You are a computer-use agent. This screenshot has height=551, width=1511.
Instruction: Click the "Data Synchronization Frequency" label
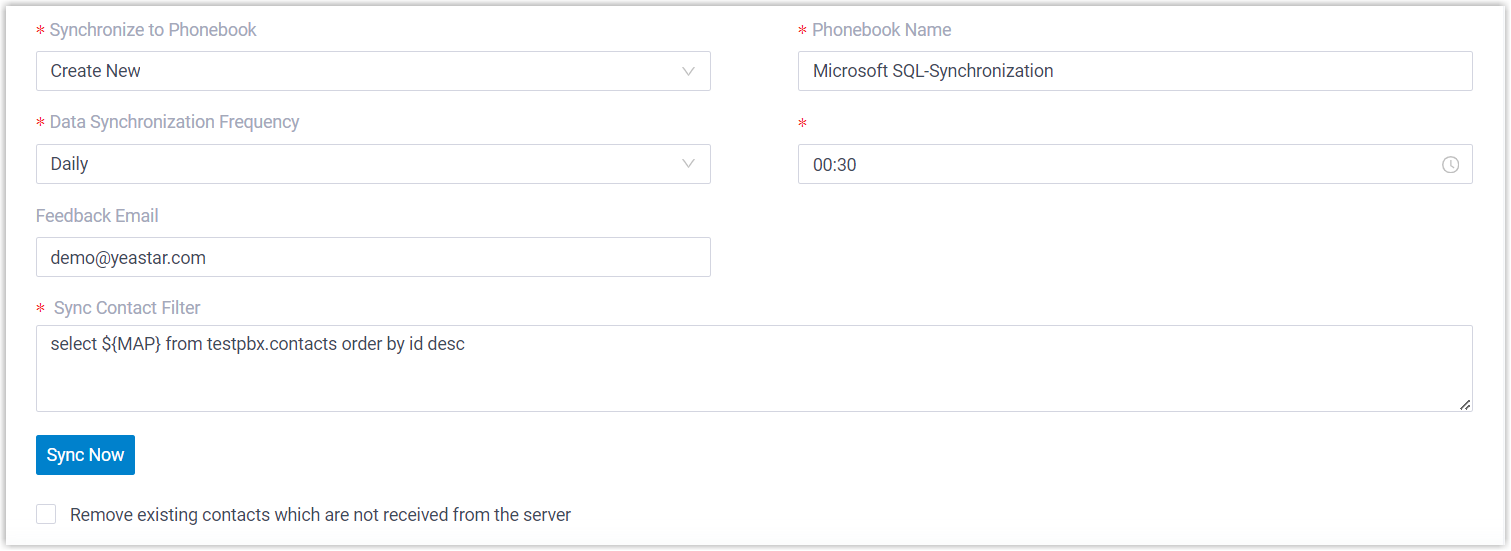[174, 122]
